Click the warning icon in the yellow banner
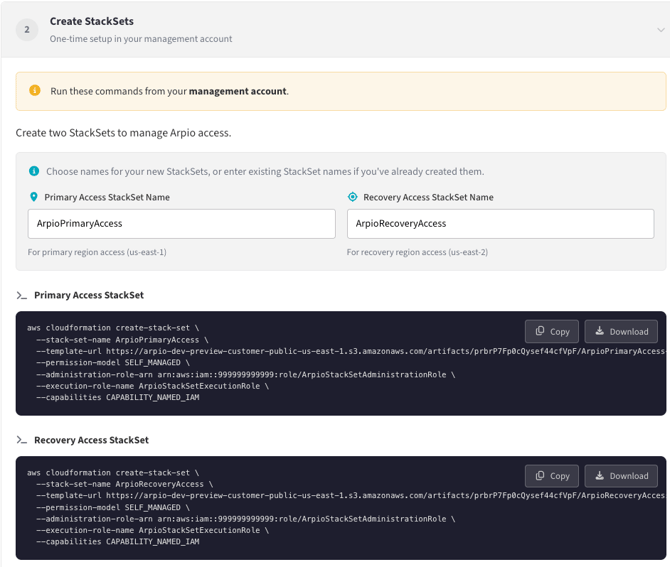The image size is (670, 567). (x=35, y=91)
